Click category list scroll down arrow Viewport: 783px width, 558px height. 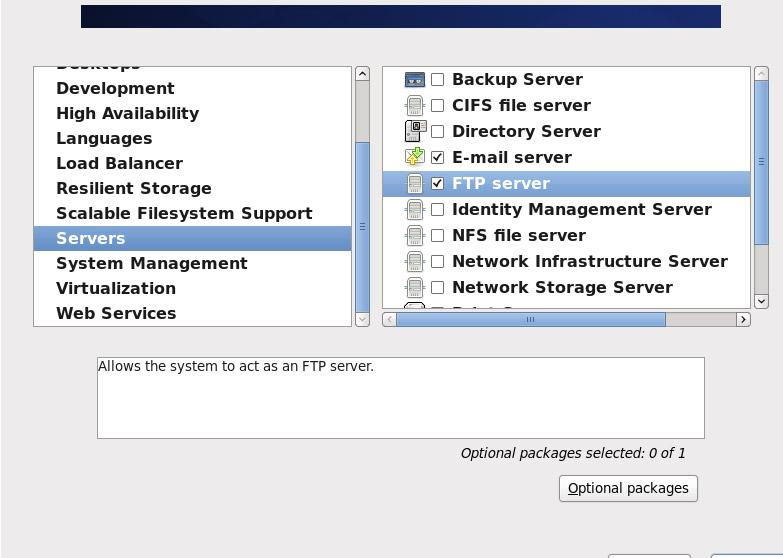[x=363, y=319]
